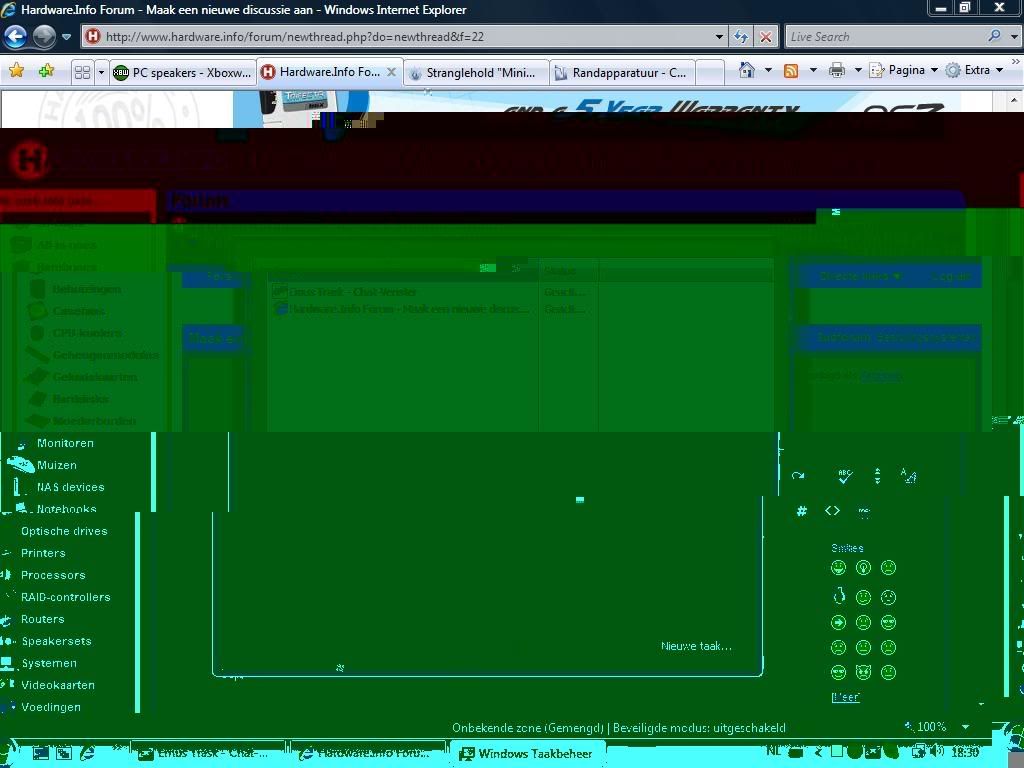
Task: Select the Videokaarten category
Action: [58, 685]
